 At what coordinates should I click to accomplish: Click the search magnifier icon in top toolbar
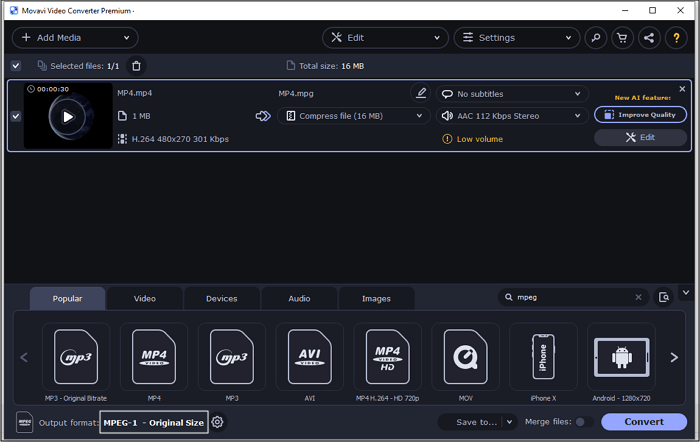coord(596,38)
